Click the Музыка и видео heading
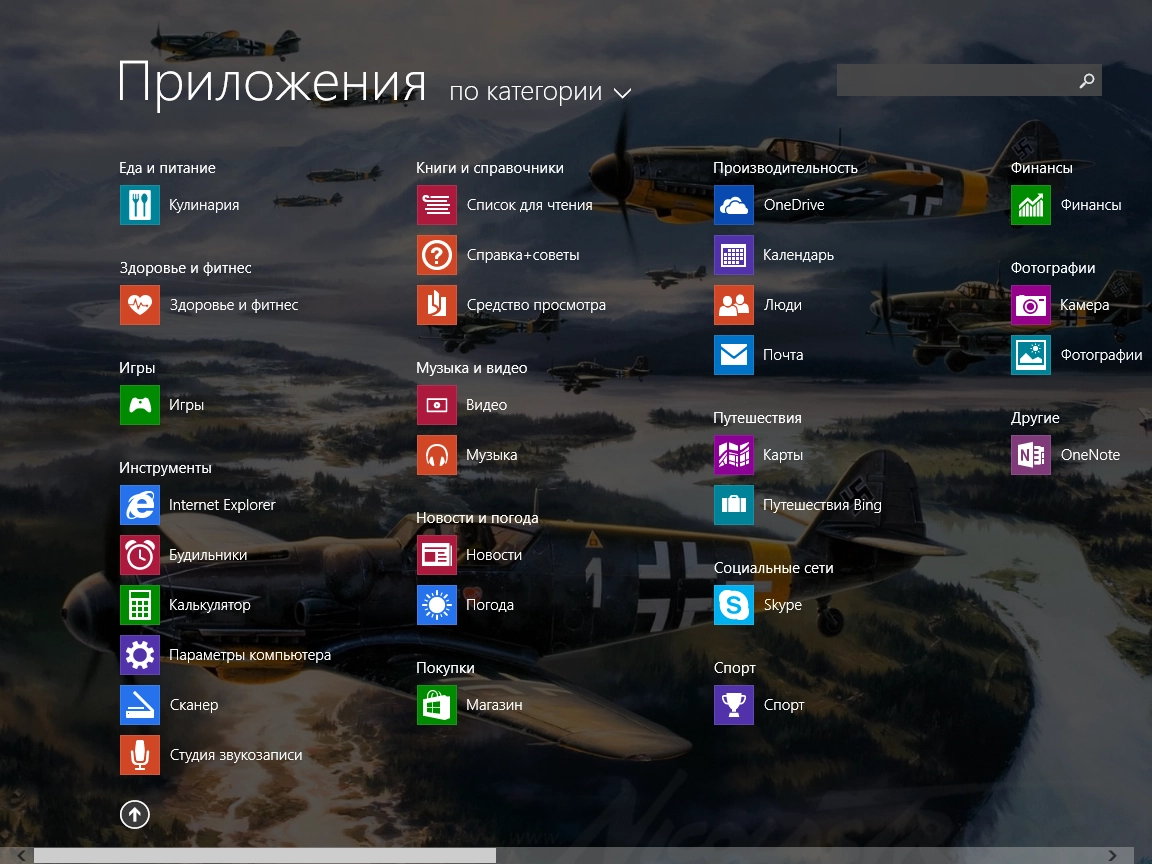 point(472,368)
